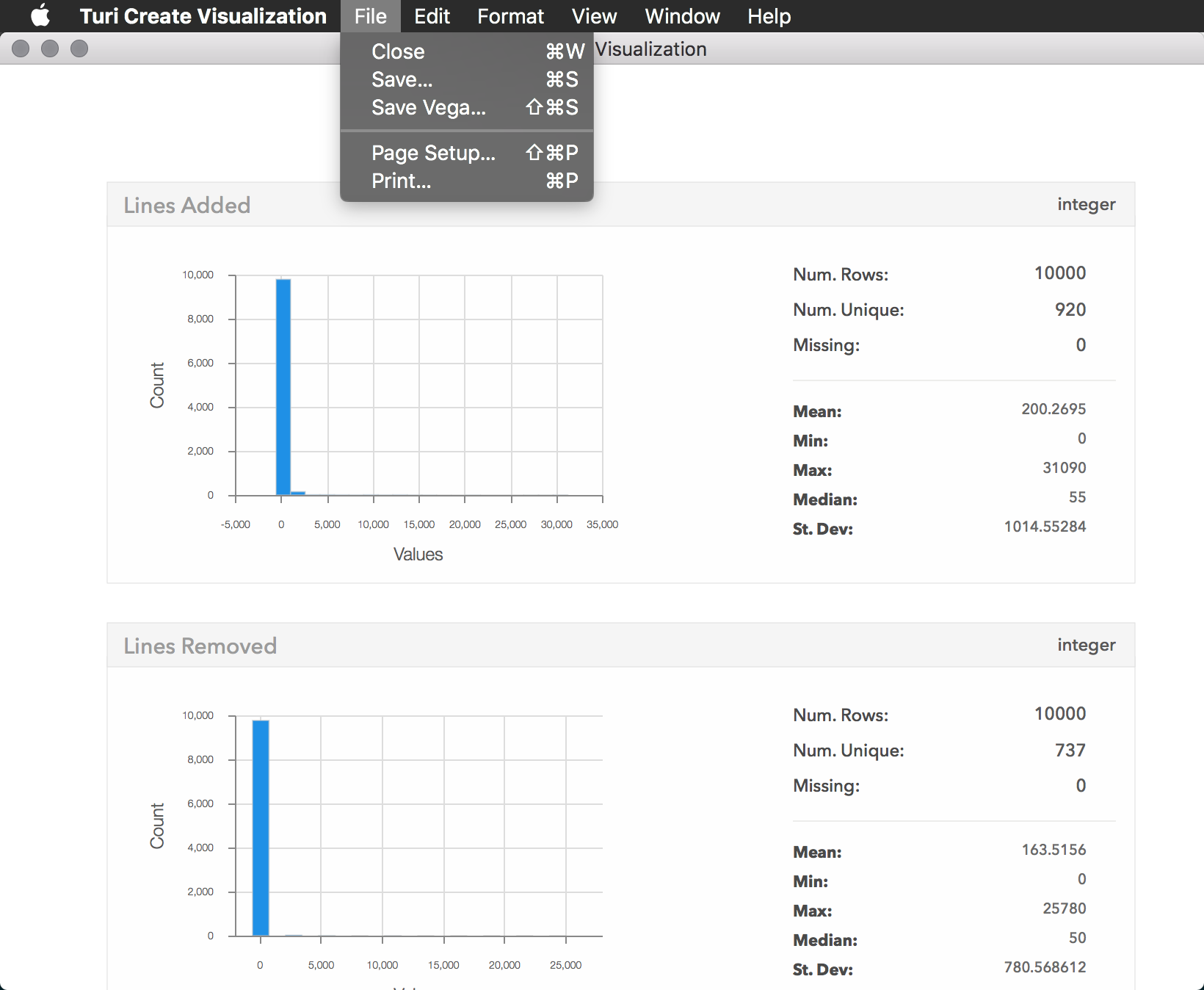Open the View menu

pyautogui.click(x=594, y=16)
